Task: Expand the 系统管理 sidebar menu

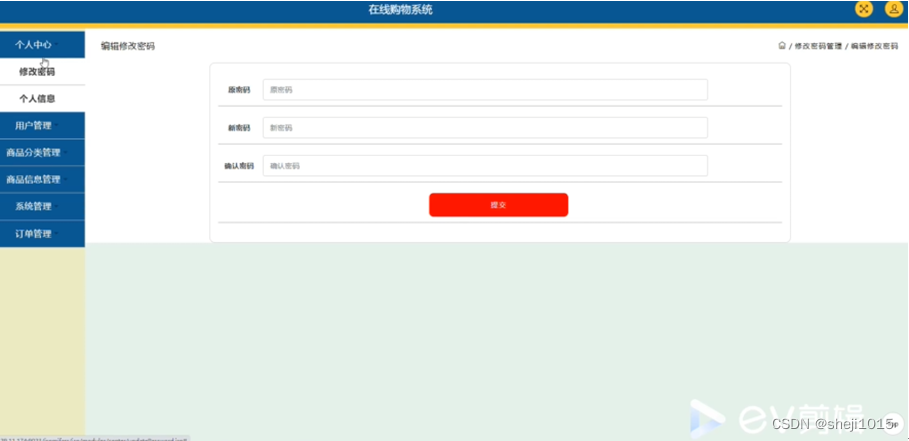Action: click(42, 206)
